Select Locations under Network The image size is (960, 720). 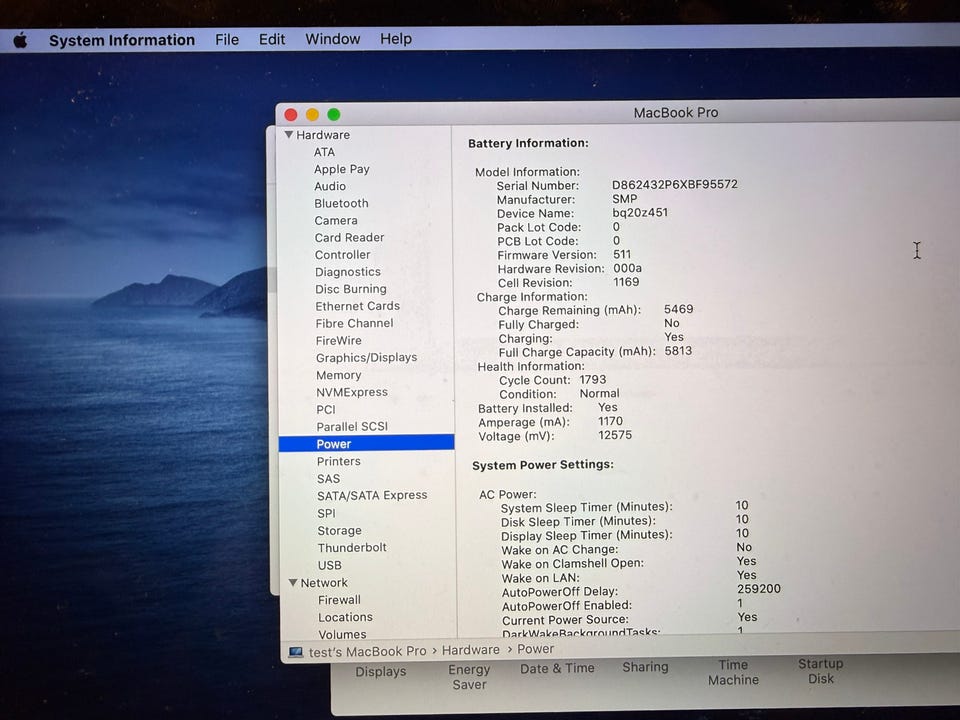(345, 617)
